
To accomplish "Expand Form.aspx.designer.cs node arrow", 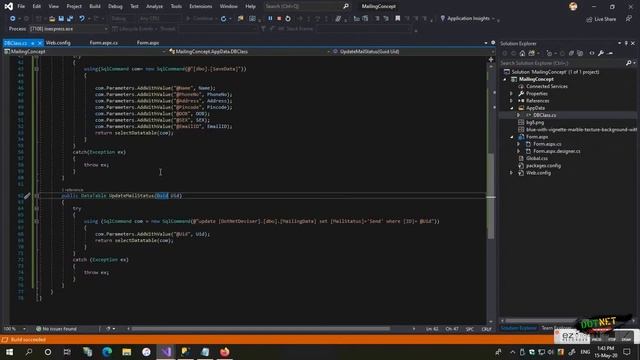I will tap(519, 151).
